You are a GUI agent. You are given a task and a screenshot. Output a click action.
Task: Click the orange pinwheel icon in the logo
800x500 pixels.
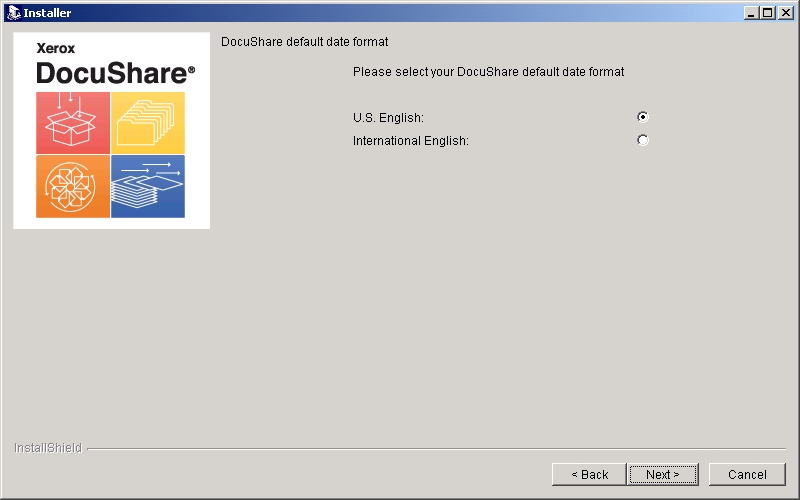(x=73, y=187)
